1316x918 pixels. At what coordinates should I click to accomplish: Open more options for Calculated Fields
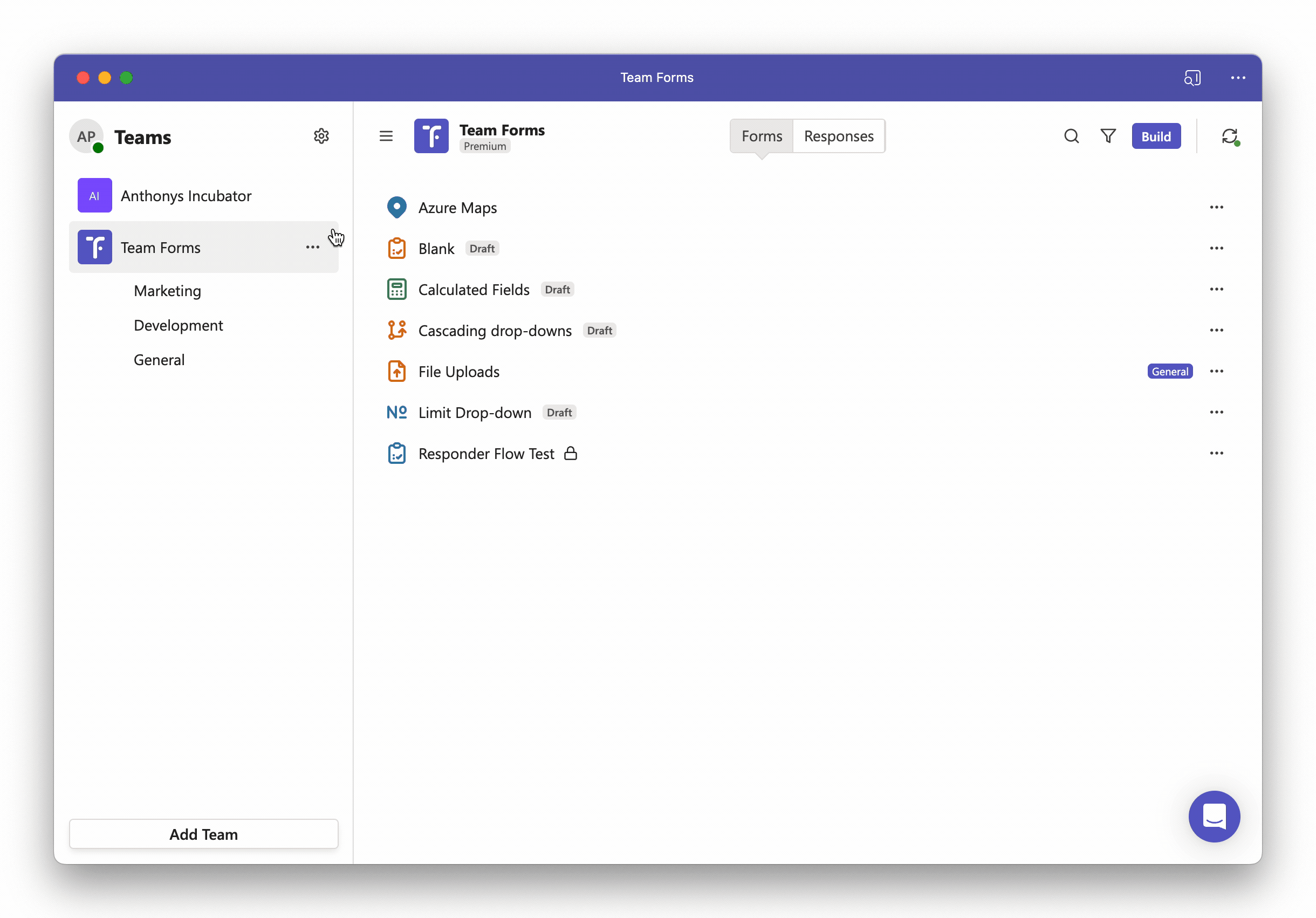click(x=1216, y=290)
